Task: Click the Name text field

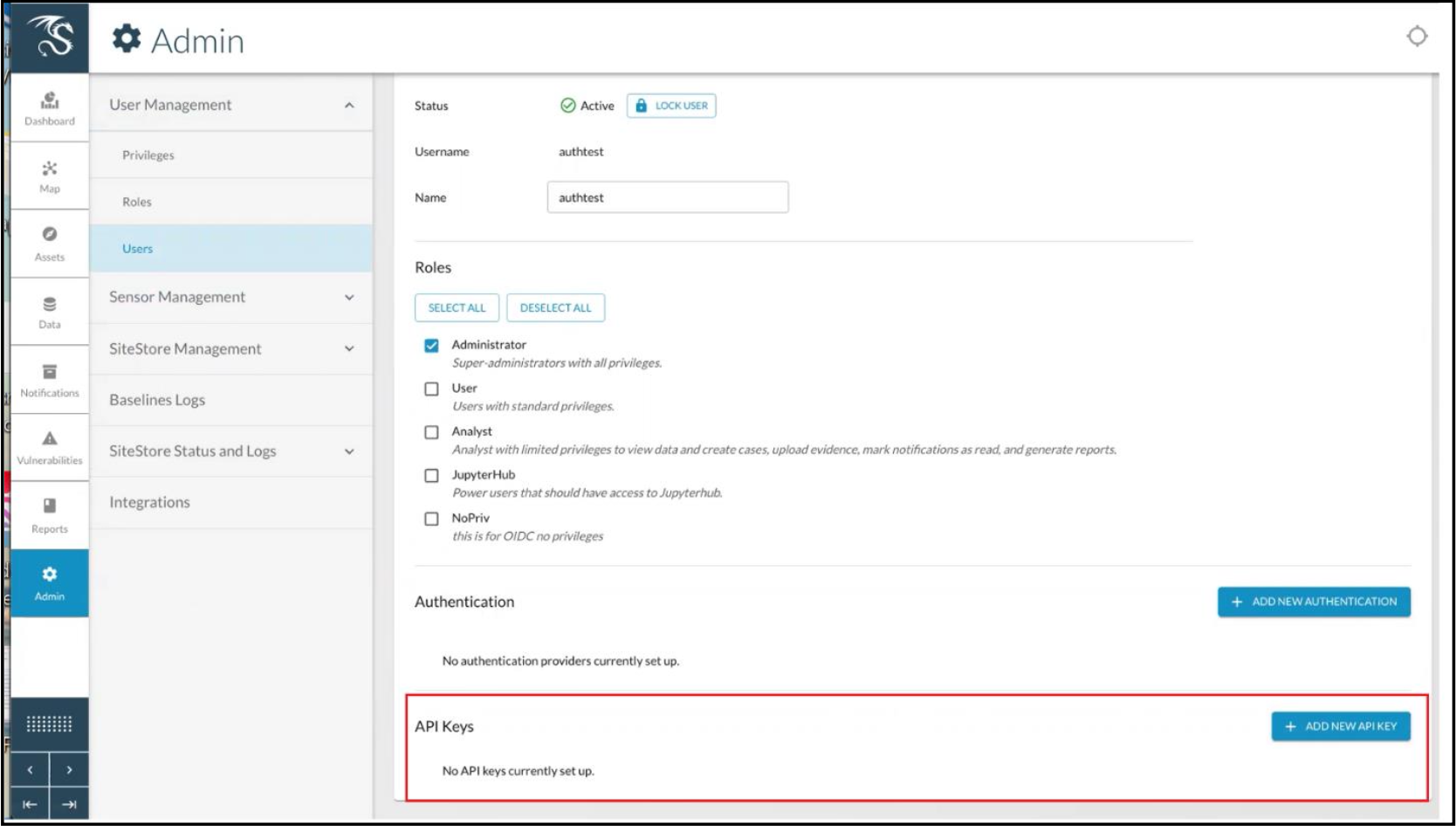Action: (x=667, y=197)
